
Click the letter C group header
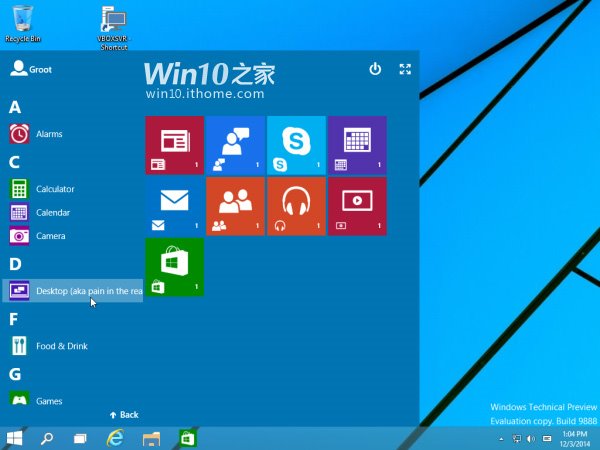14,162
